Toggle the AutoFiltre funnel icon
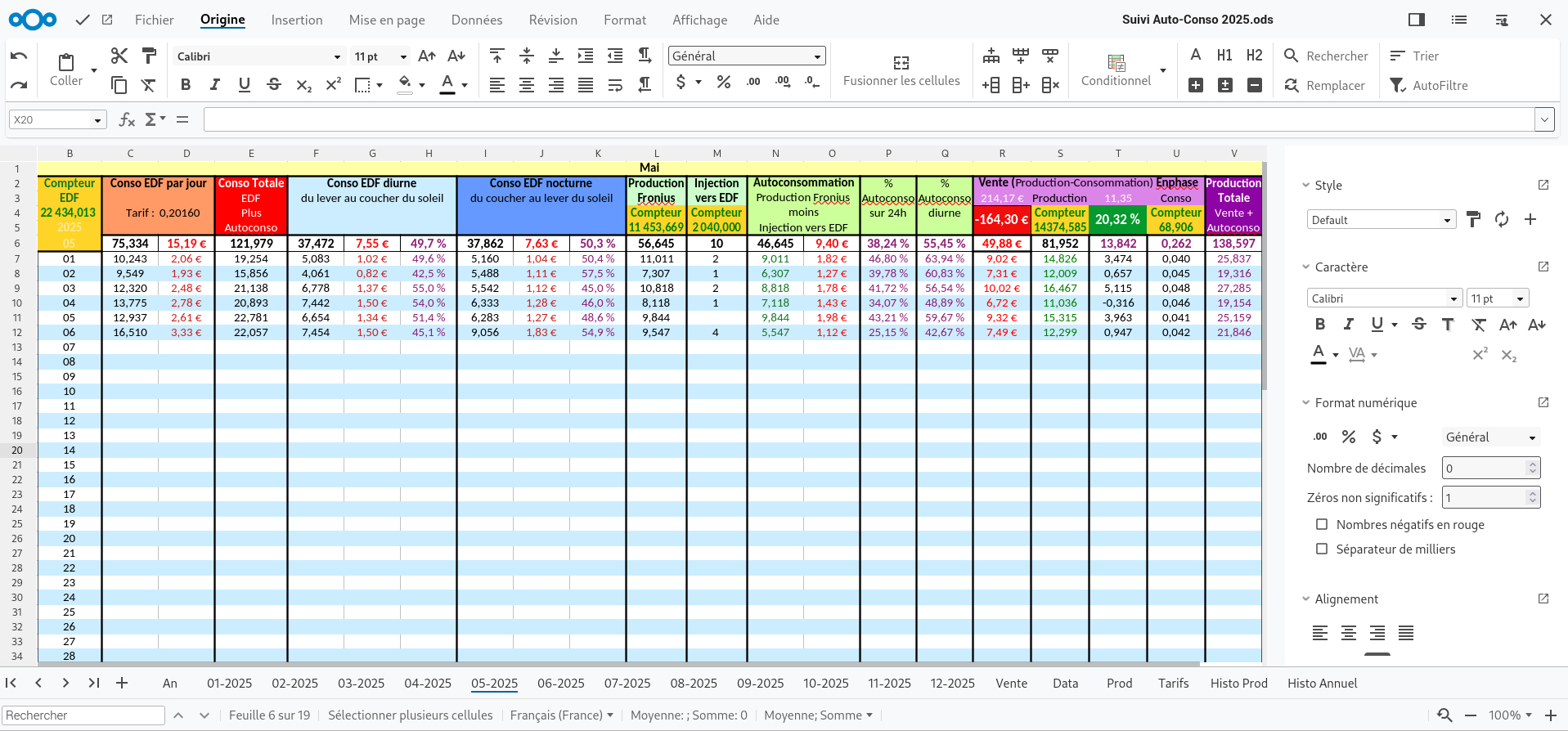This screenshot has width=1568, height=731. [1398, 85]
